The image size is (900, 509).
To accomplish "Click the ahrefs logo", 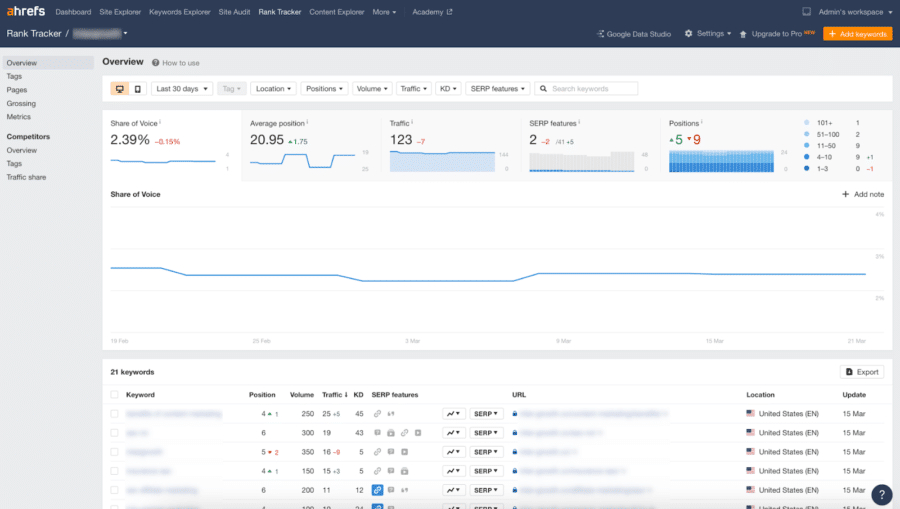I will coord(26,11).
